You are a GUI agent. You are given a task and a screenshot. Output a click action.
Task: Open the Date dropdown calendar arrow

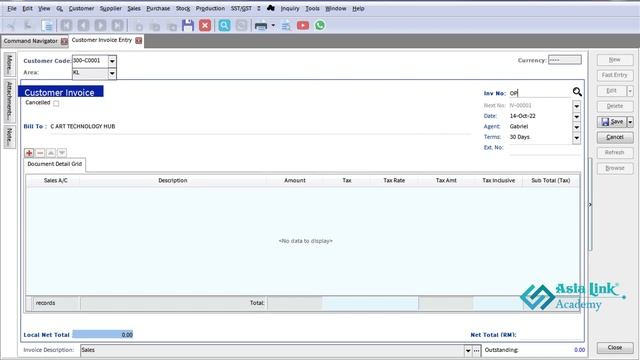pyautogui.click(x=576, y=117)
